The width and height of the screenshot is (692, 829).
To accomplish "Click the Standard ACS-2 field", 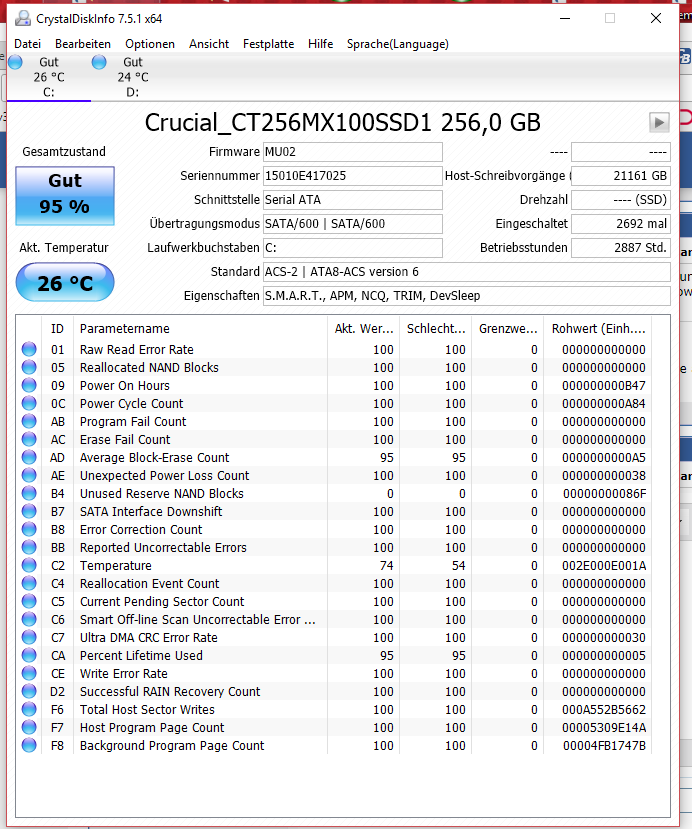I will coord(467,272).
